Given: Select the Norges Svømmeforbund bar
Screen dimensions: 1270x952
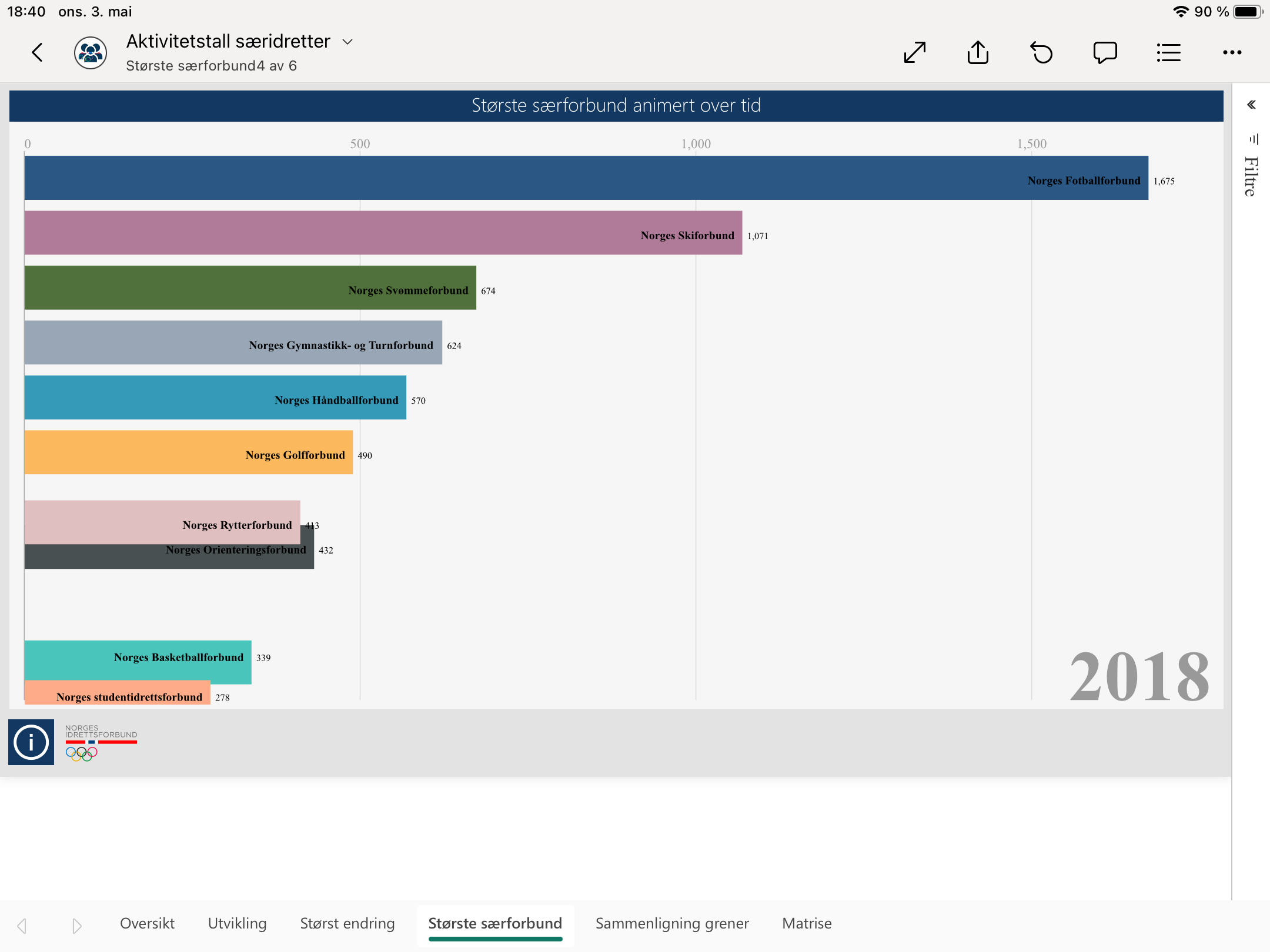Looking at the screenshot, I should point(250,287).
